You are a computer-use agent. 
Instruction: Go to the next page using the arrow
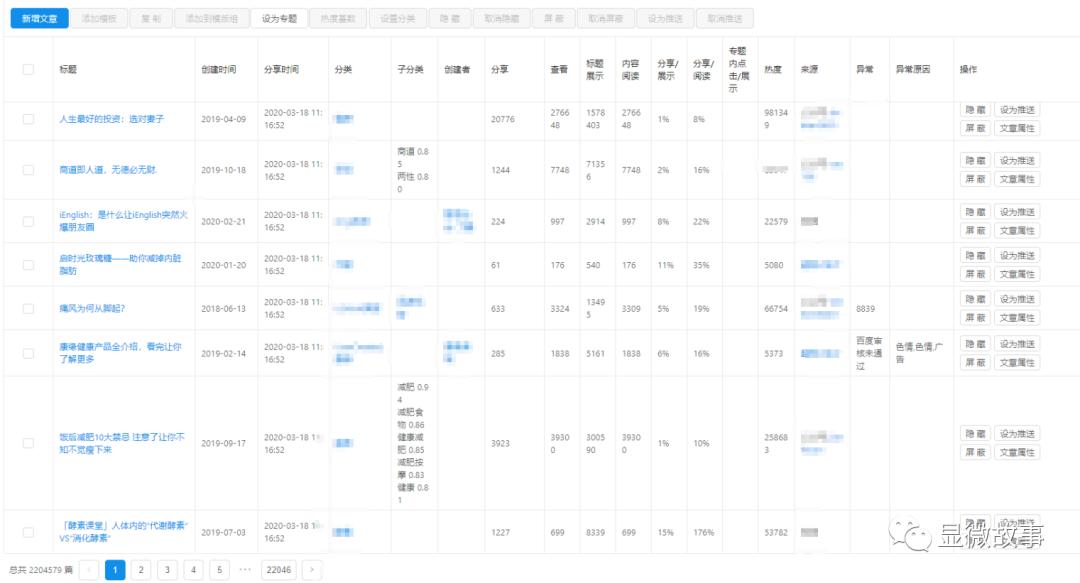pyautogui.click(x=311, y=570)
